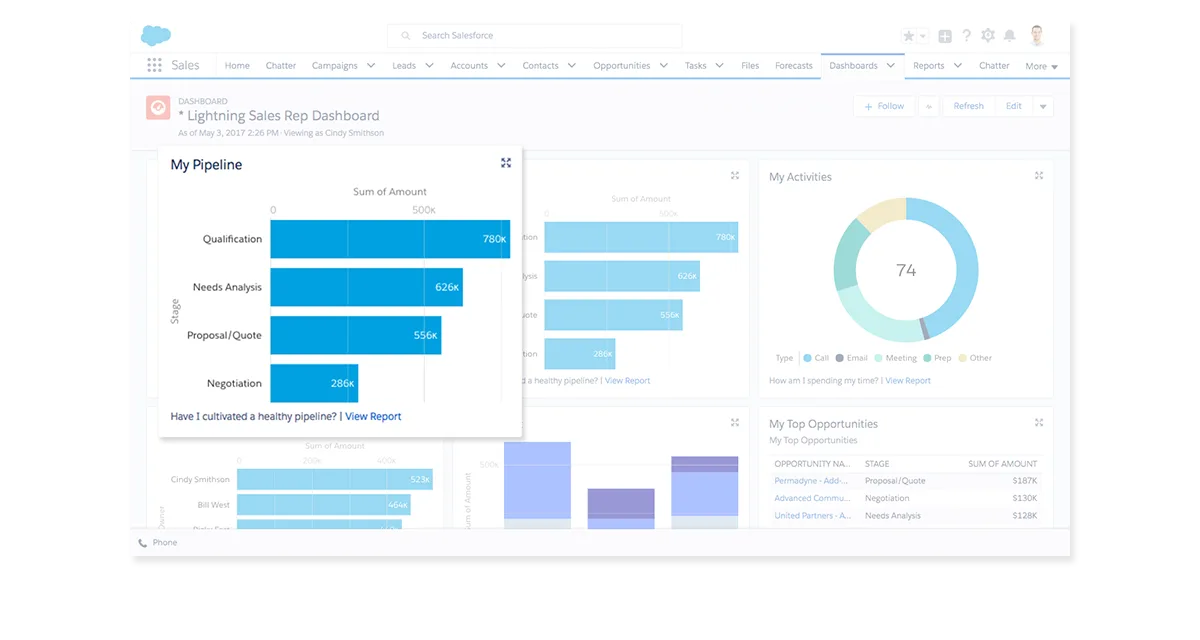Switch to the Forecasts tab
The height and width of the screenshot is (640, 1200).
click(x=794, y=66)
